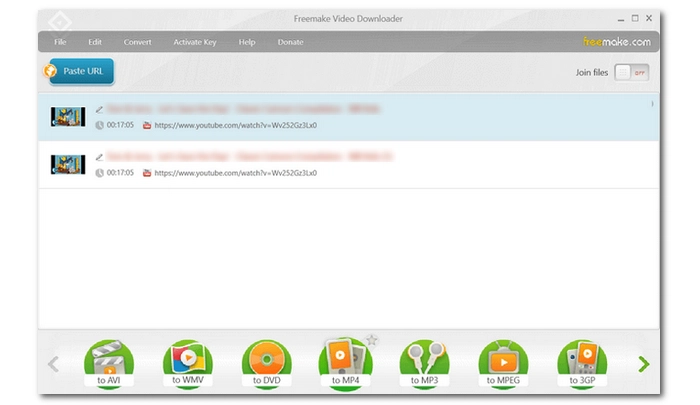Click the YouTube icon in second video row
Viewport: 700px width, 405px height.
point(147,173)
